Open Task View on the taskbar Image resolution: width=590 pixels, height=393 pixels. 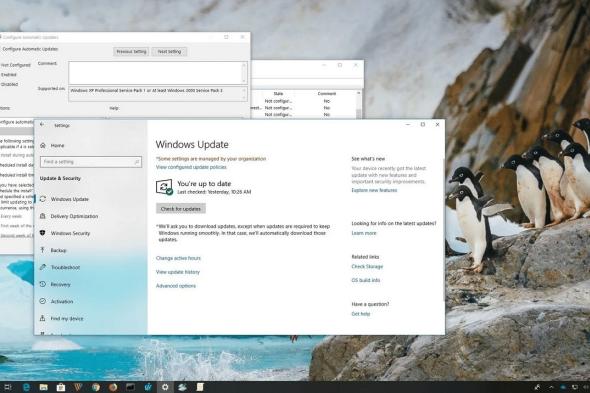tap(8, 387)
